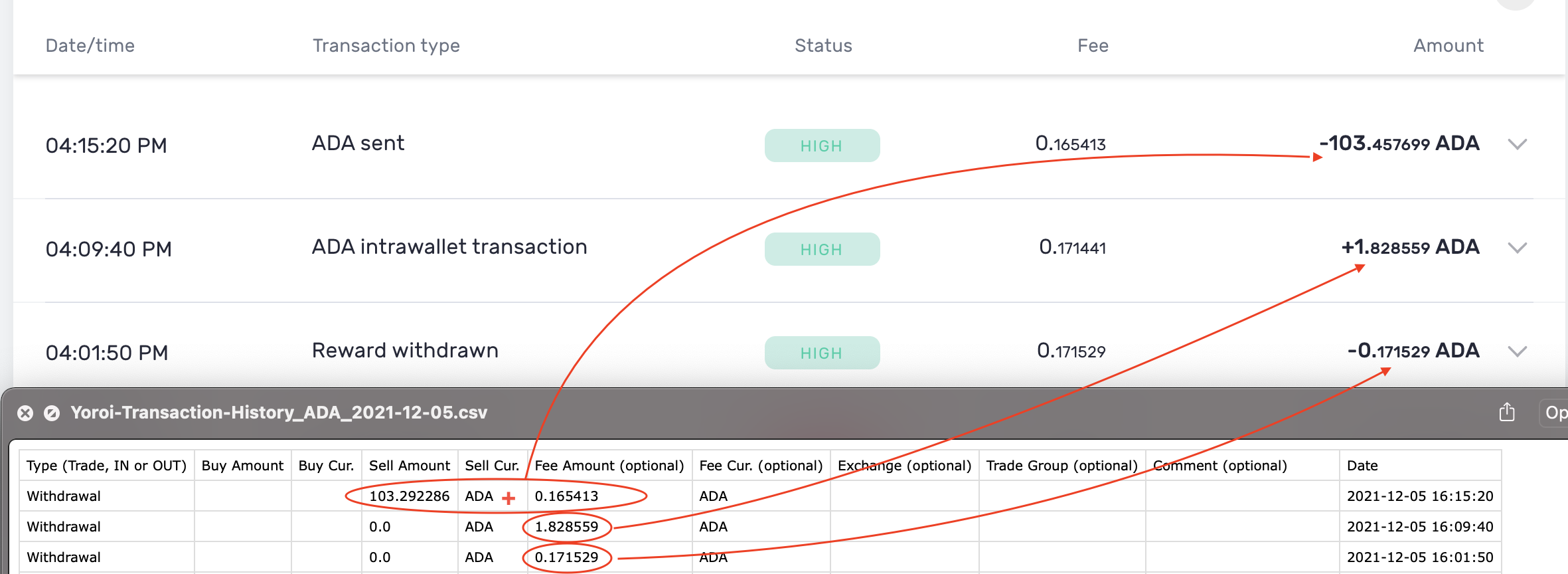The height and width of the screenshot is (574, 1568).
Task: Click the fee value 0.165413 in wallet list
Action: pyautogui.click(x=1071, y=143)
